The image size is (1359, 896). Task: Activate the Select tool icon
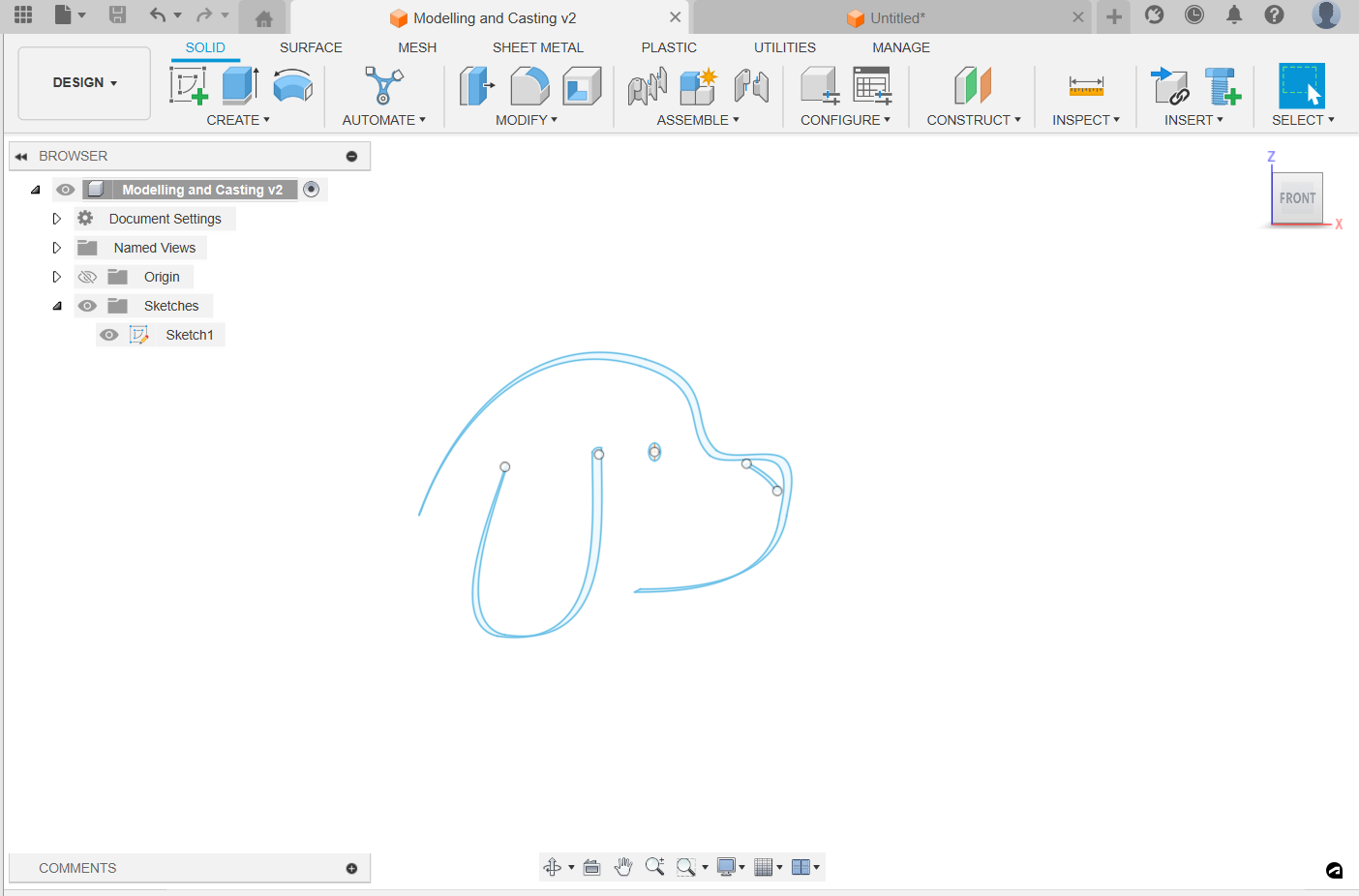(x=1302, y=85)
